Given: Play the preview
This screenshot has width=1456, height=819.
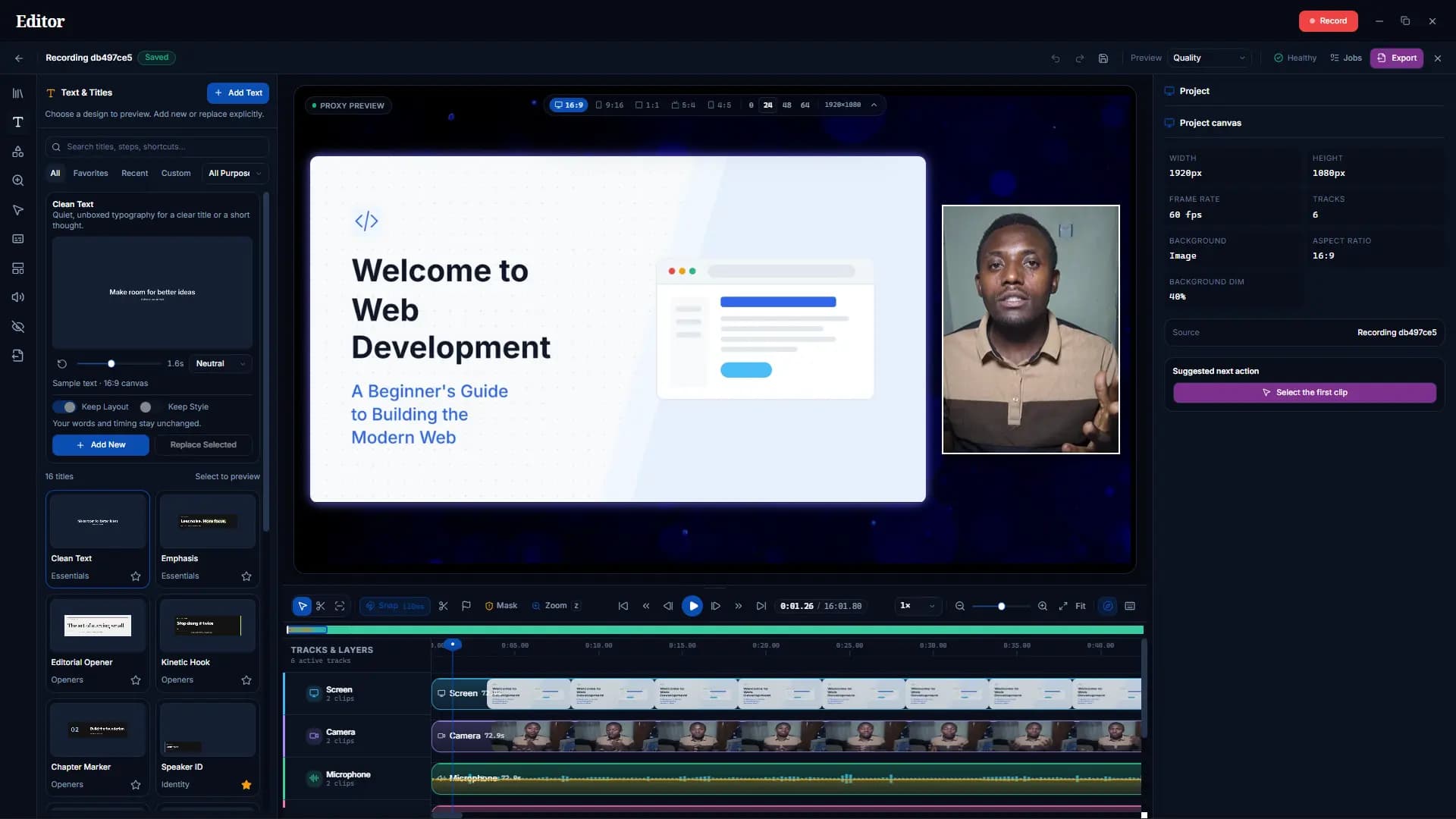Looking at the screenshot, I should (x=692, y=606).
